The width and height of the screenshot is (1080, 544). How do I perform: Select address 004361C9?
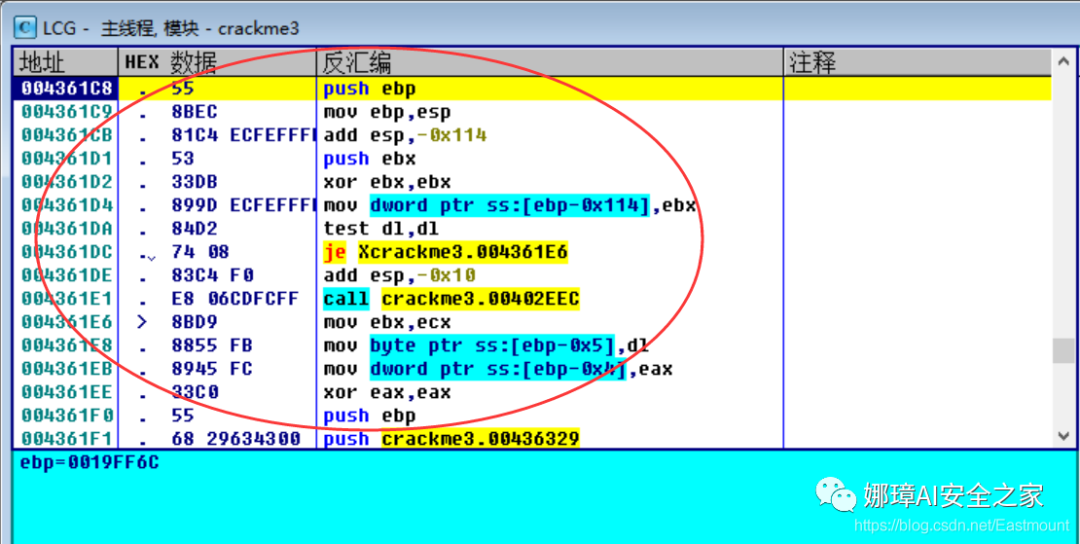pyautogui.click(x=66, y=112)
